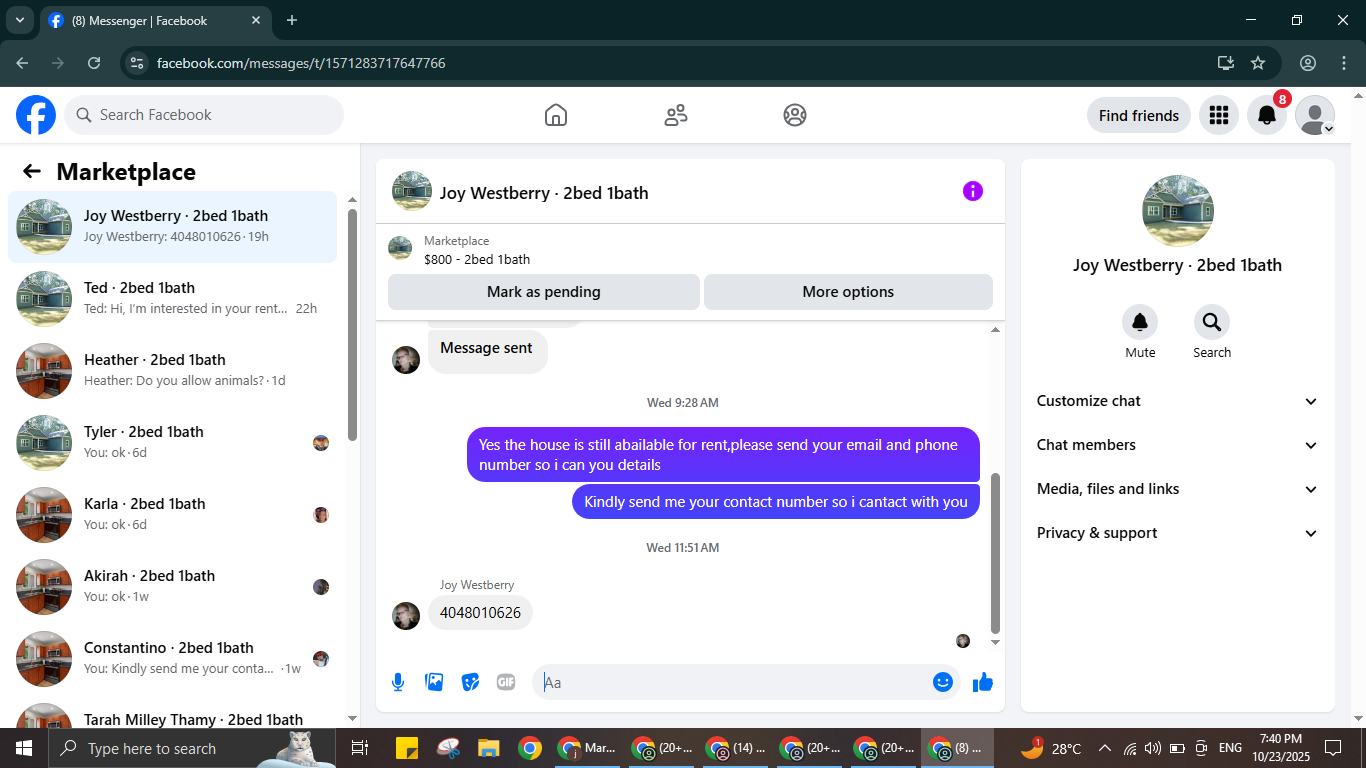The height and width of the screenshot is (768, 1366).
Task: Send a thumbs-up like
Action: pyautogui.click(x=983, y=682)
